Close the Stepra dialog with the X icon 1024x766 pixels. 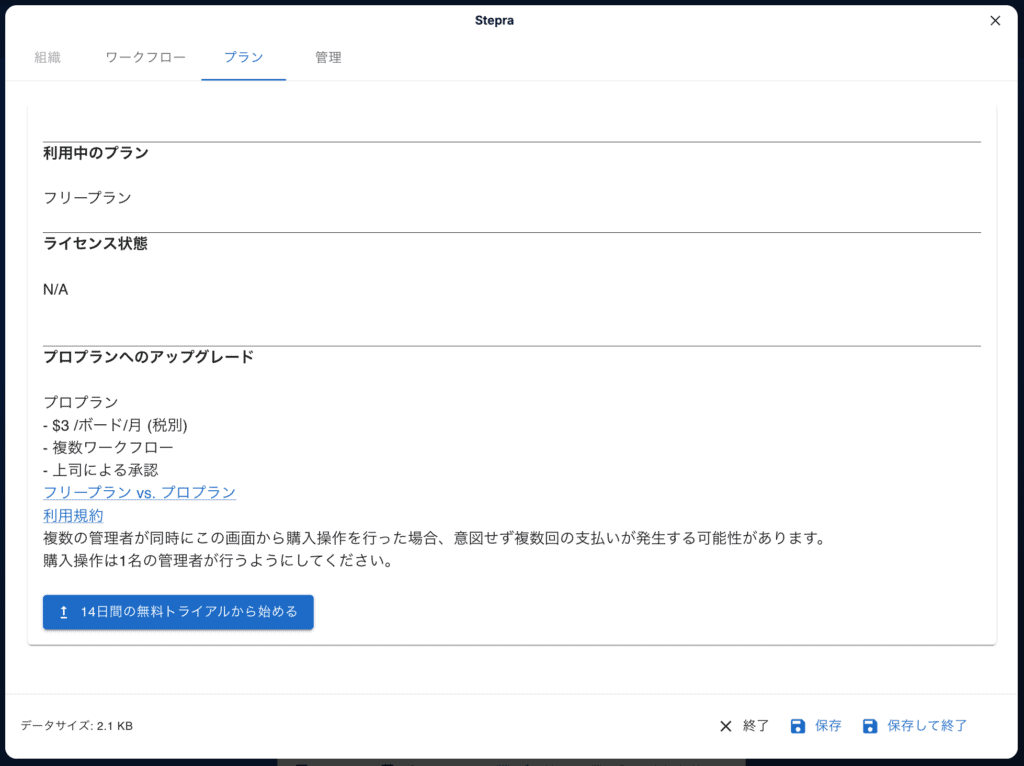995,21
